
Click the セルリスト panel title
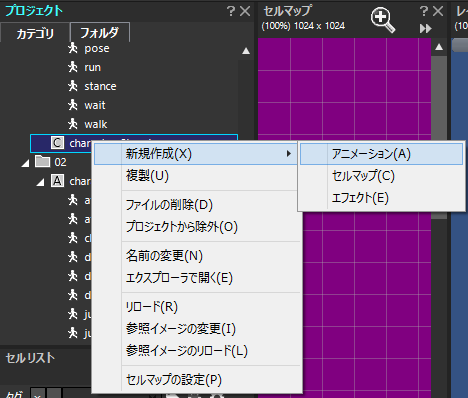30,358
